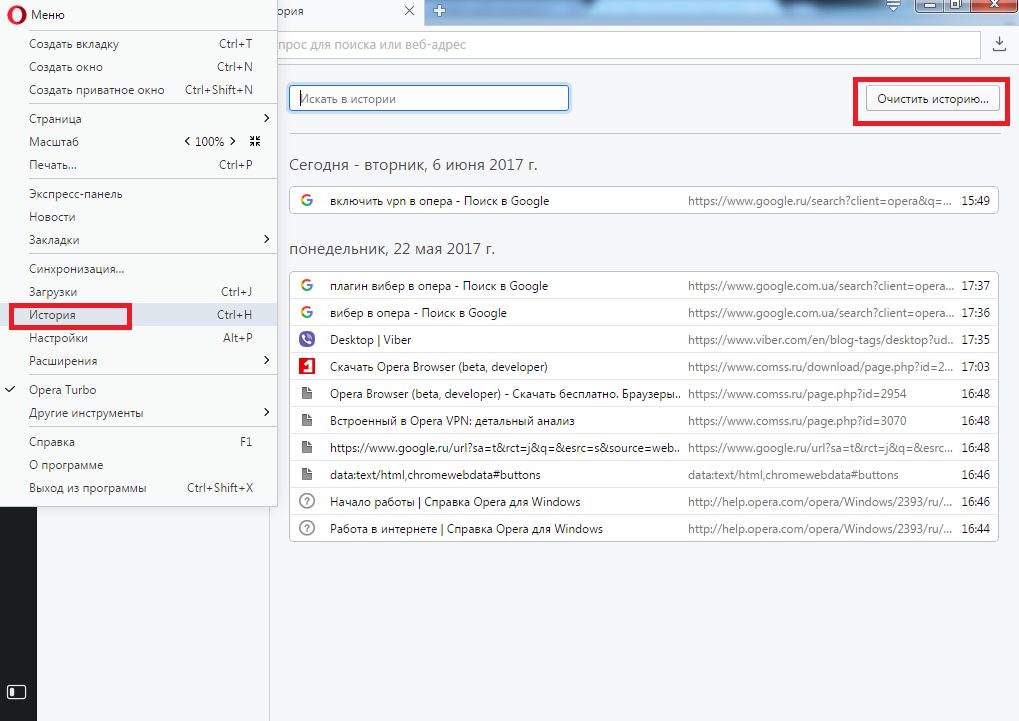Open Настройки from the menu
This screenshot has height=721, width=1019.
pos(138,338)
